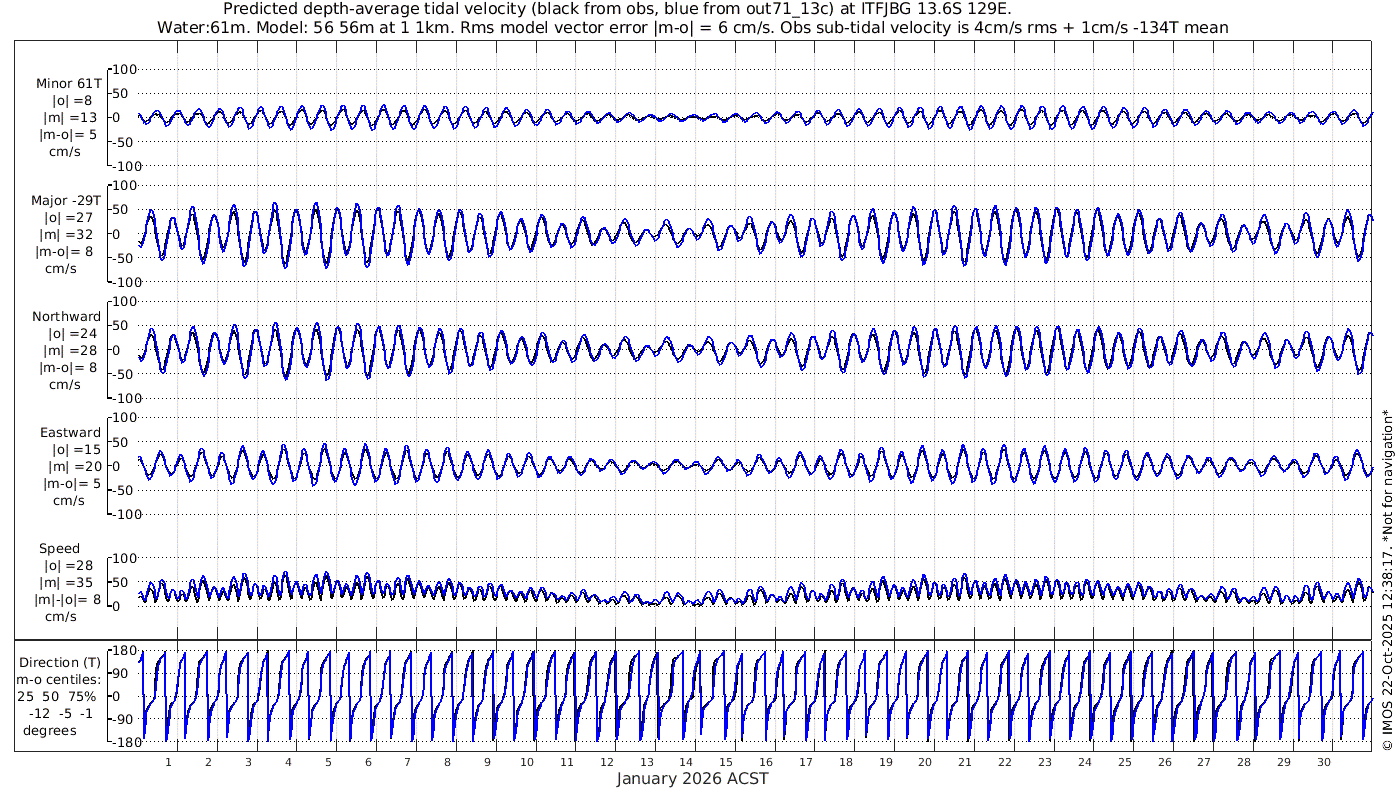
Task: Click '|m-o|= 8' under Major -29T
Action: pos(66,251)
